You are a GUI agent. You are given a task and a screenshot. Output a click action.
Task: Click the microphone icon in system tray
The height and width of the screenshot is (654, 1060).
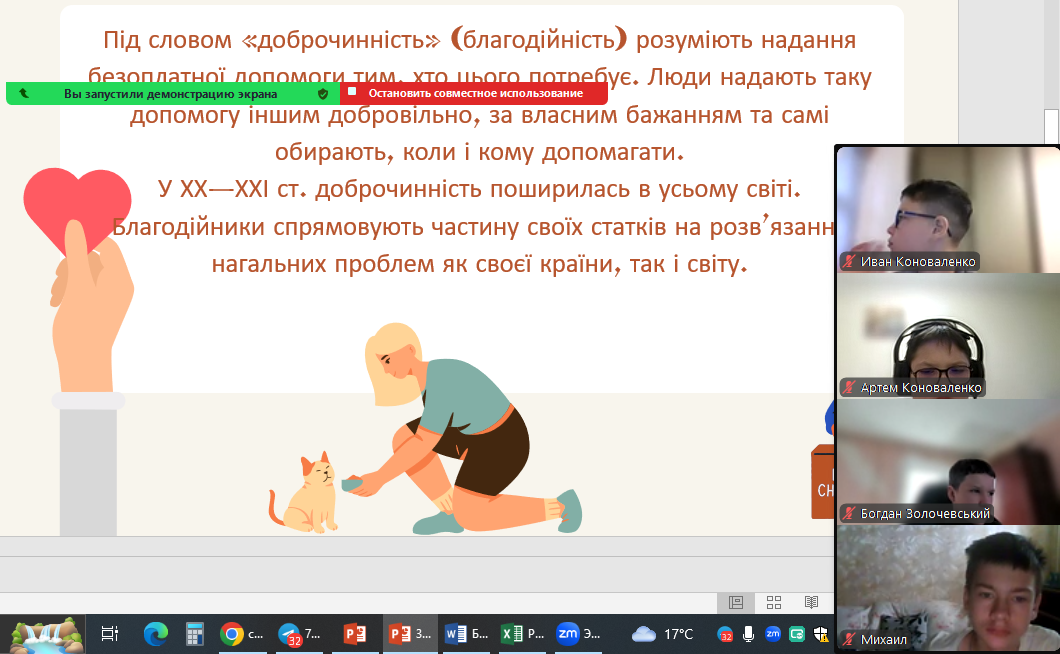pyautogui.click(x=748, y=633)
